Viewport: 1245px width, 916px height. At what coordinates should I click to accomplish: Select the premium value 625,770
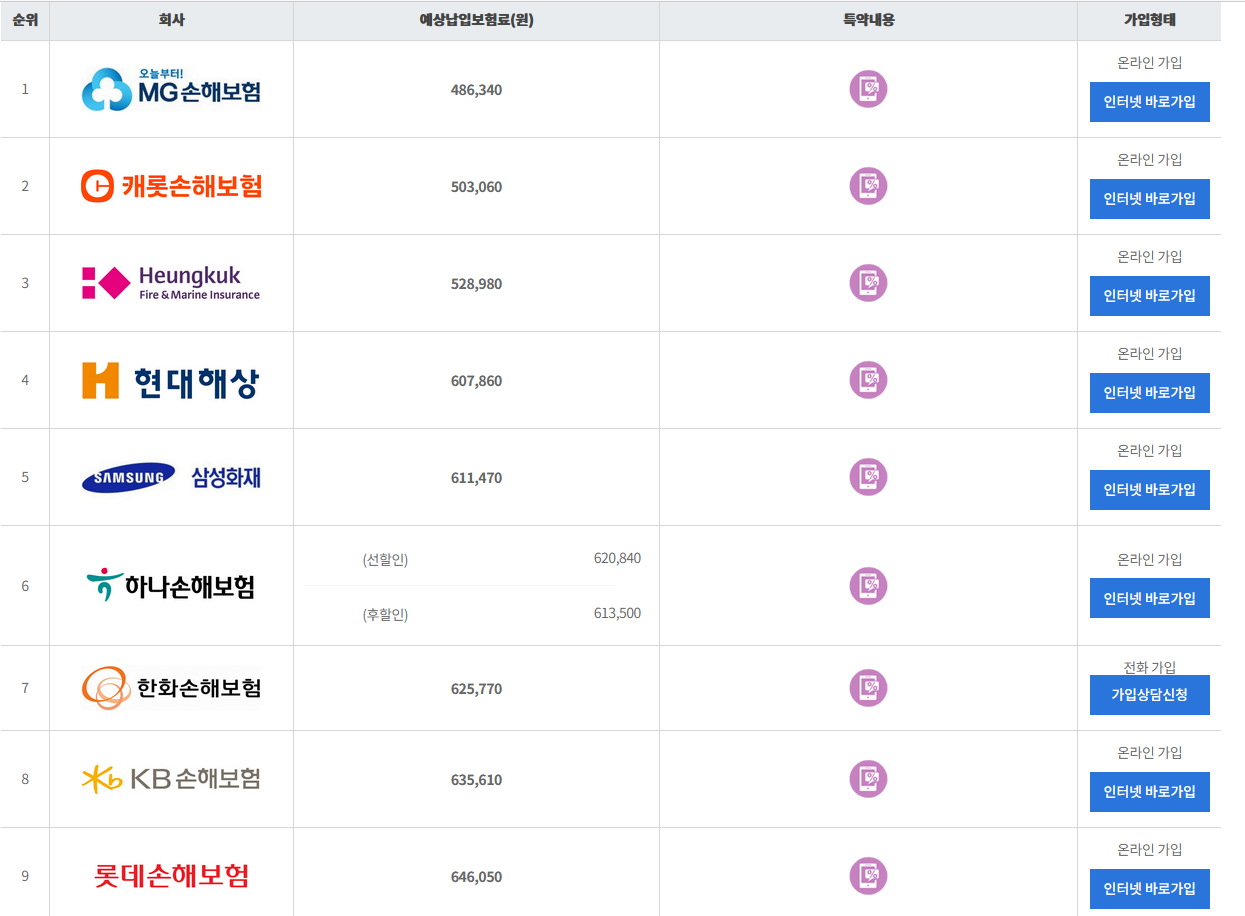click(x=476, y=689)
